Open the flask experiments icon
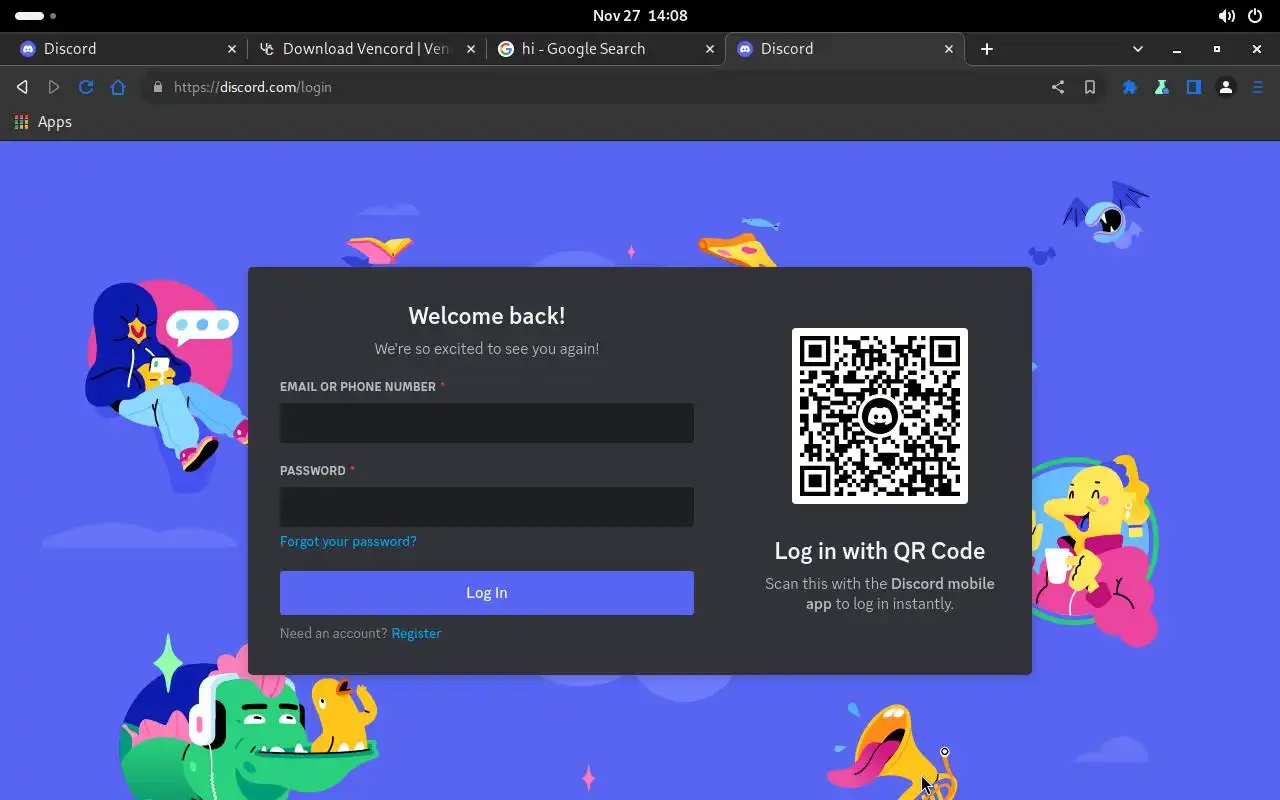This screenshot has height=800, width=1280. pos(1162,87)
